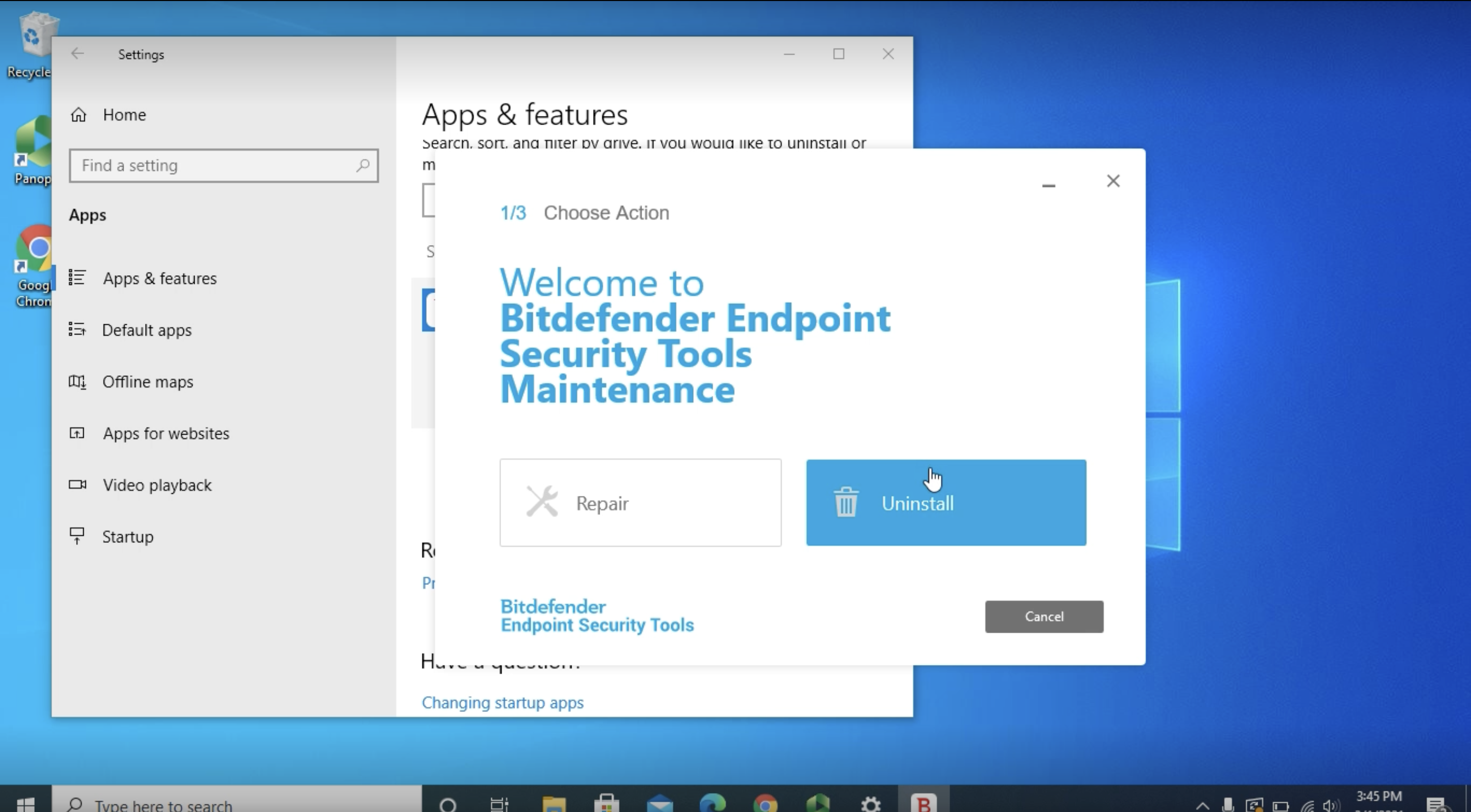This screenshot has width=1471, height=812.
Task: Select Home in Settings sidebar
Action: 124,114
